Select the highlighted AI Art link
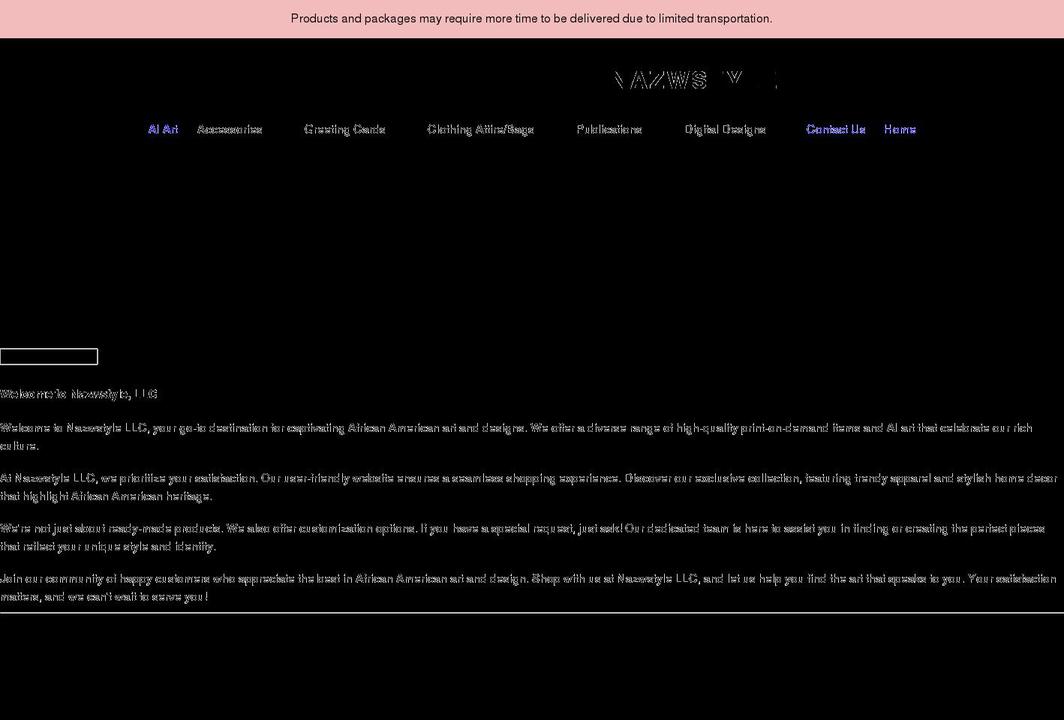The height and width of the screenshot is (720, 1064). 163,129
